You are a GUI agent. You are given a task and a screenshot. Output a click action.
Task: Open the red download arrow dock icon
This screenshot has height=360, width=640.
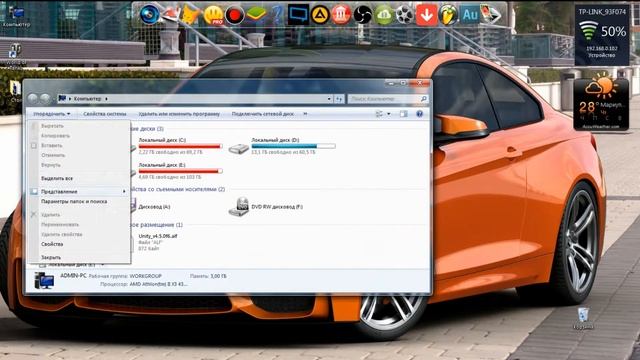tap(427, 15)
